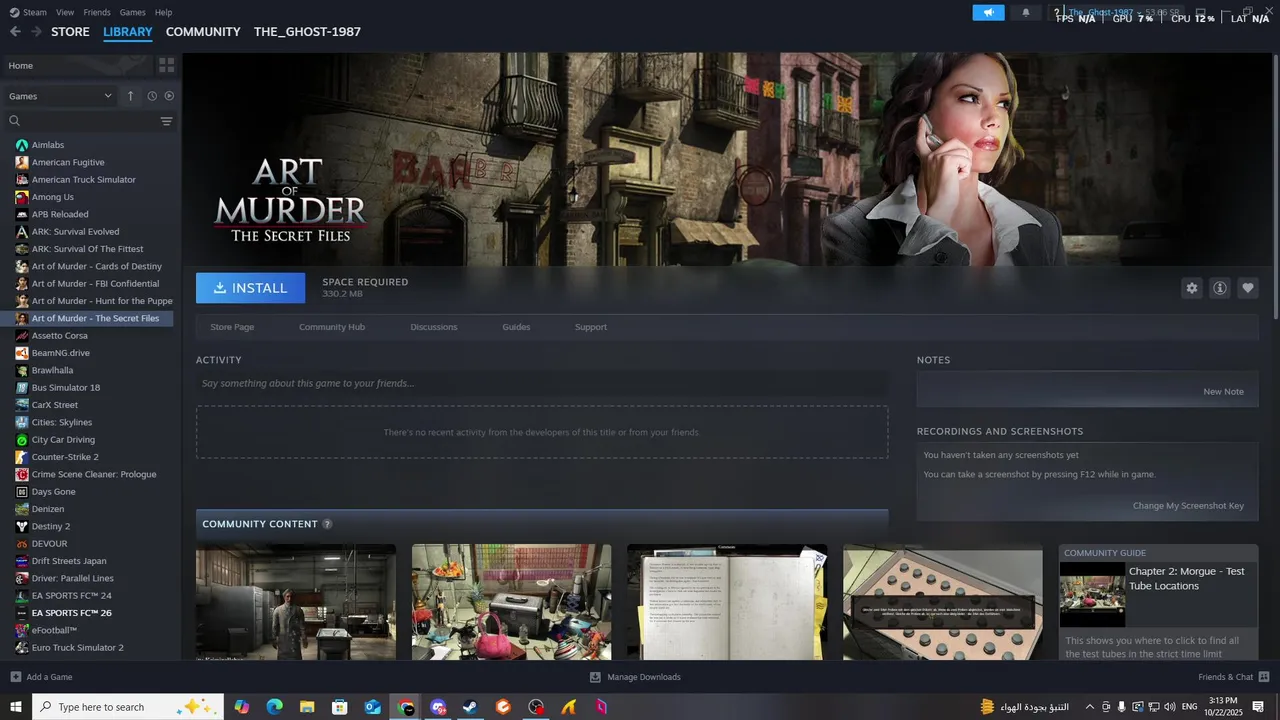Screen dimensions: 1280x720
Task: Open Friends & Chat icon
Action: [x=1263, y=677]
